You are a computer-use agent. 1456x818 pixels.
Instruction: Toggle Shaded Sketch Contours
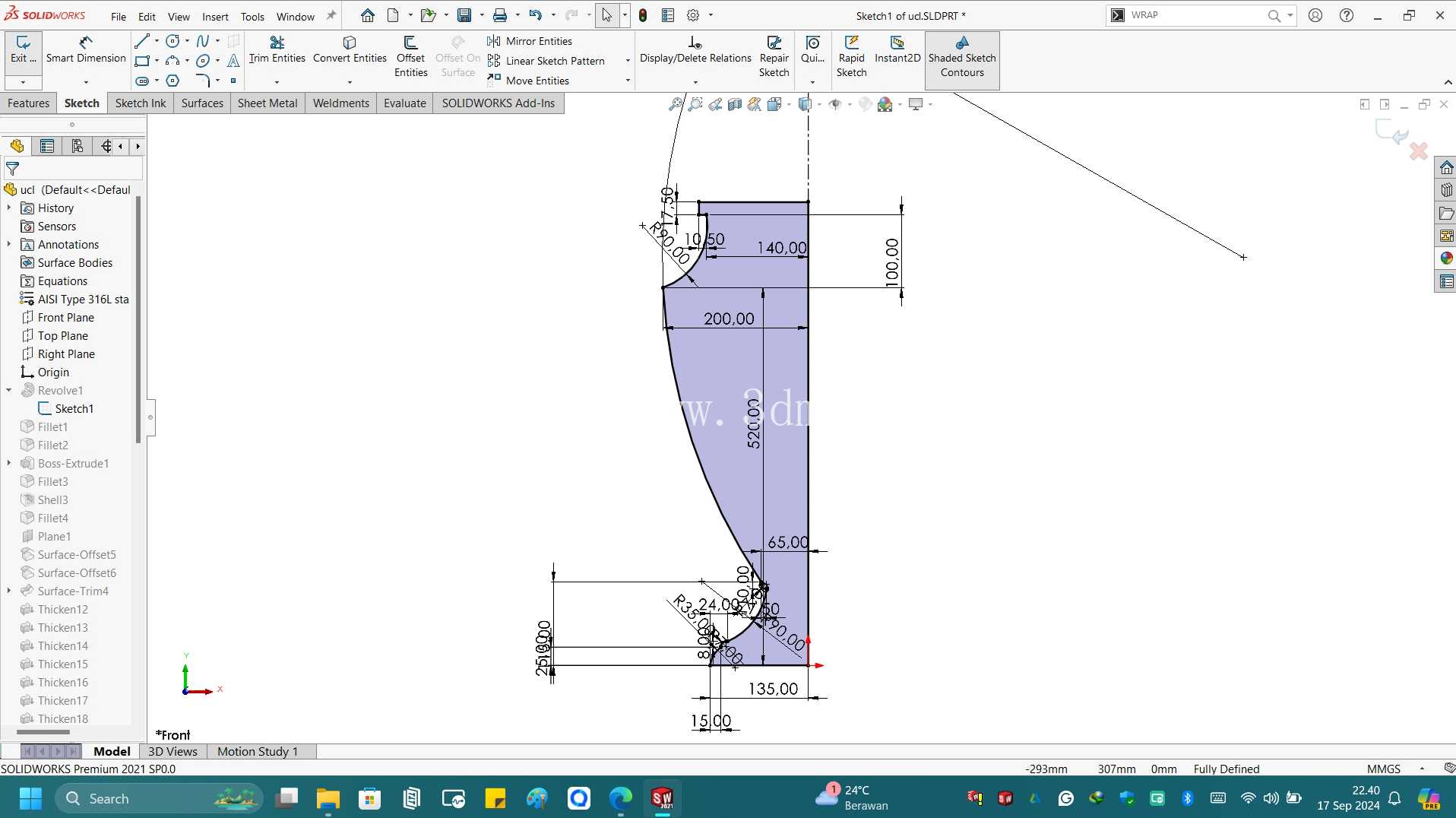click(962, 56)
